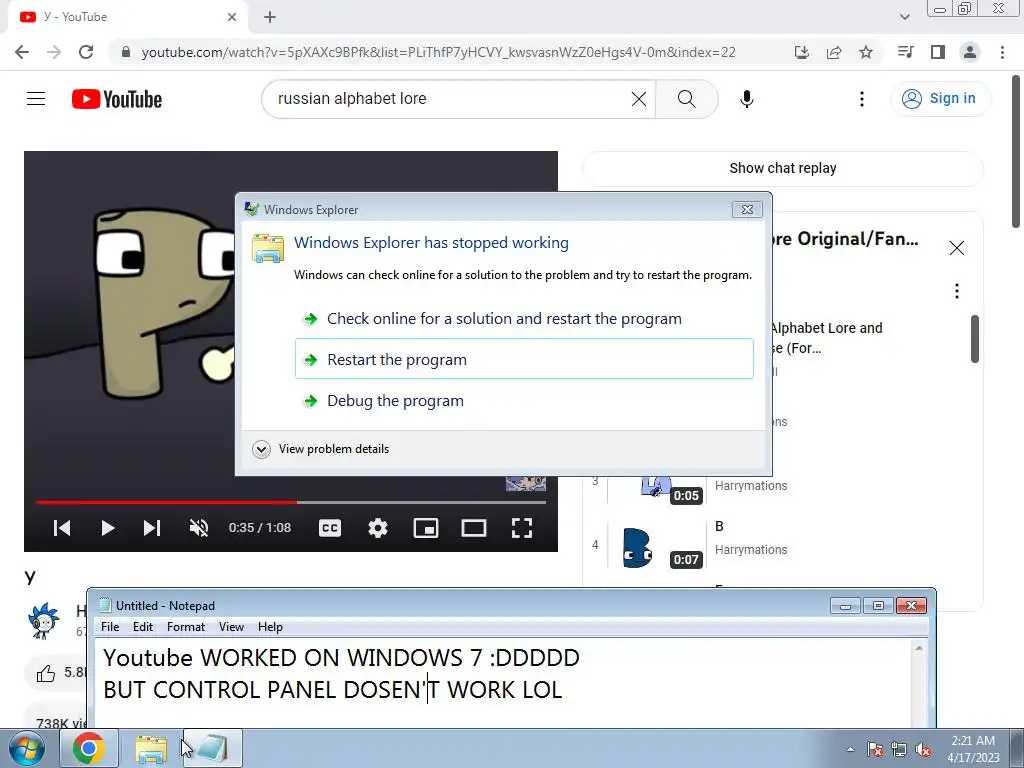1024x768 pixels.
Task: Click the Y - YouTube browser tab
Action: (x=127, y=17)
